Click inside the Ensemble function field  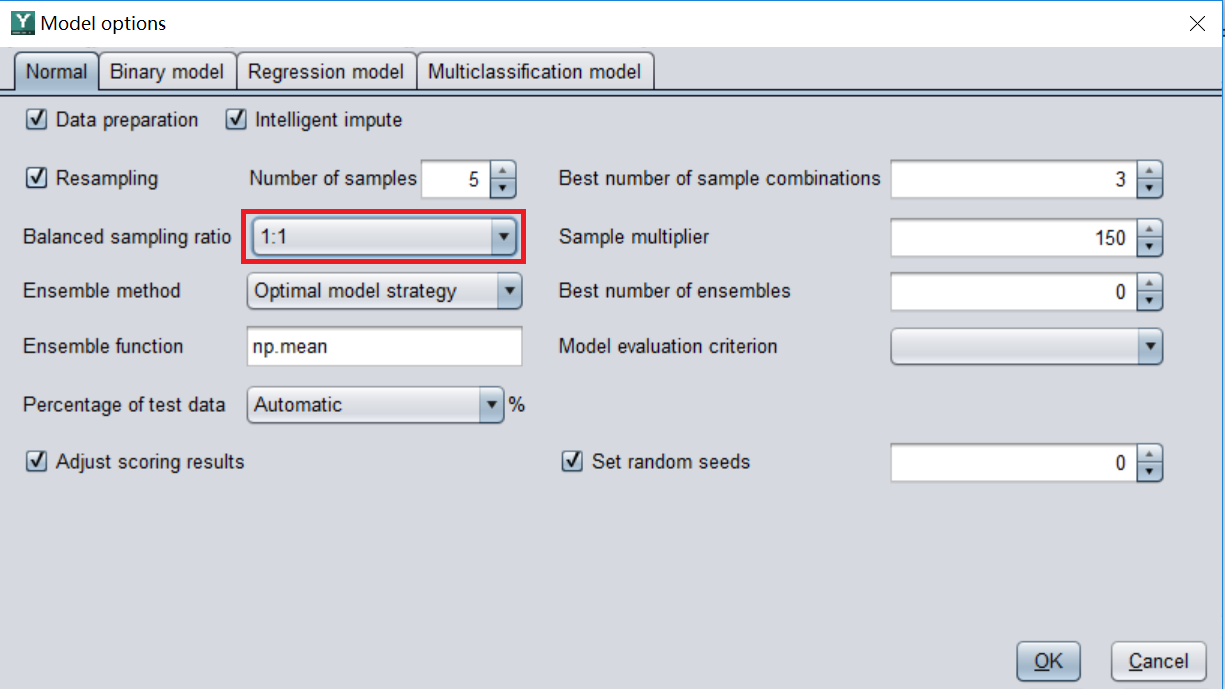pyautogui.click(x=384, y=347)
